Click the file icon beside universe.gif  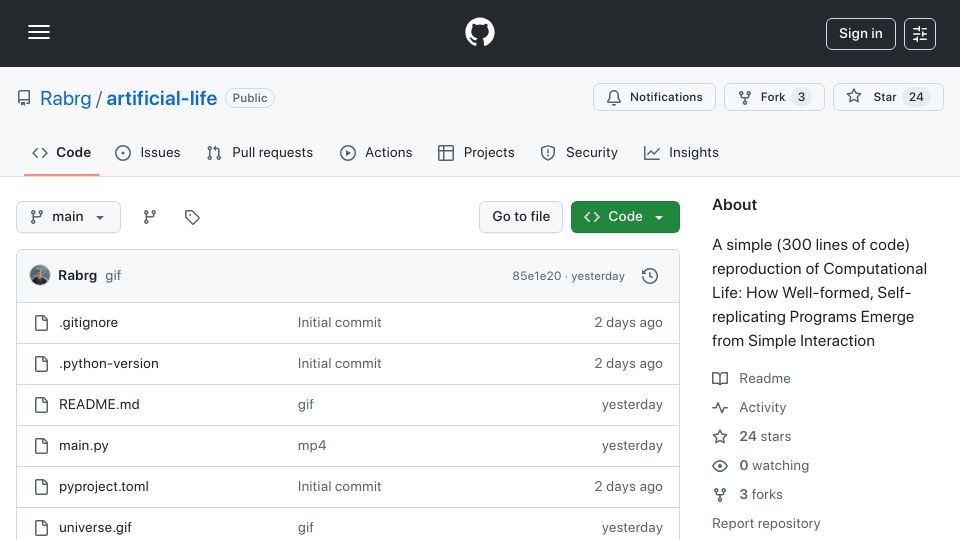coord(41,528)
